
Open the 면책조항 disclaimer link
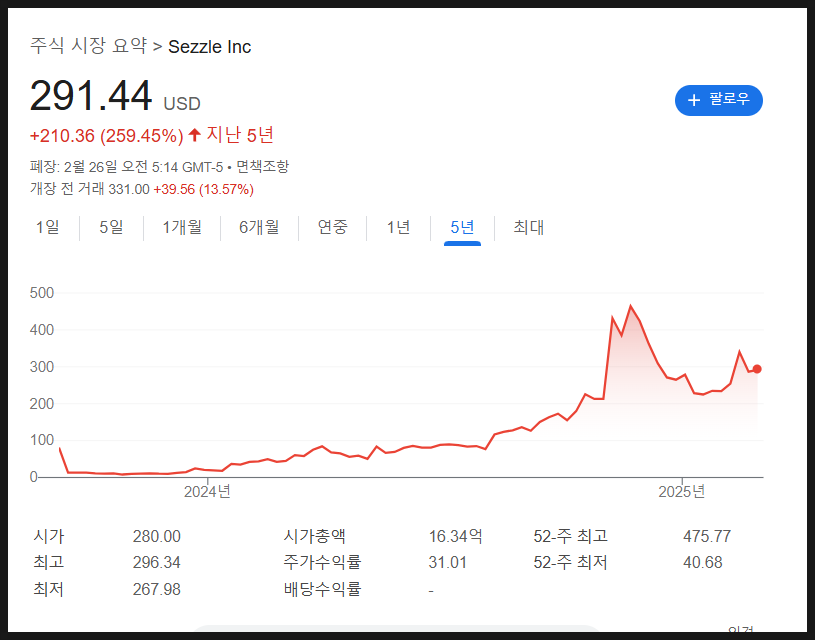[262, 167]
